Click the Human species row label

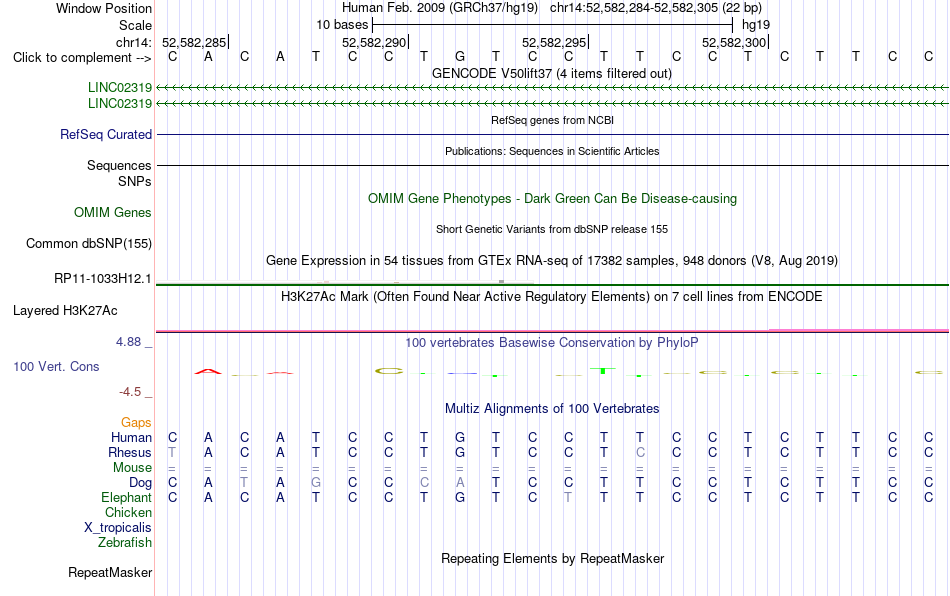tap(131, 438)
